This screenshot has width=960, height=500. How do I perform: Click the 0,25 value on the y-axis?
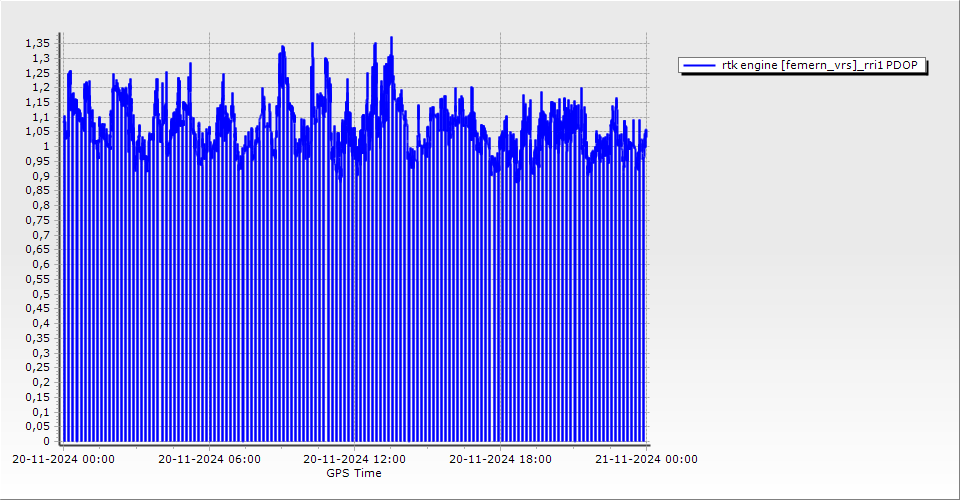tap(38, 368)
